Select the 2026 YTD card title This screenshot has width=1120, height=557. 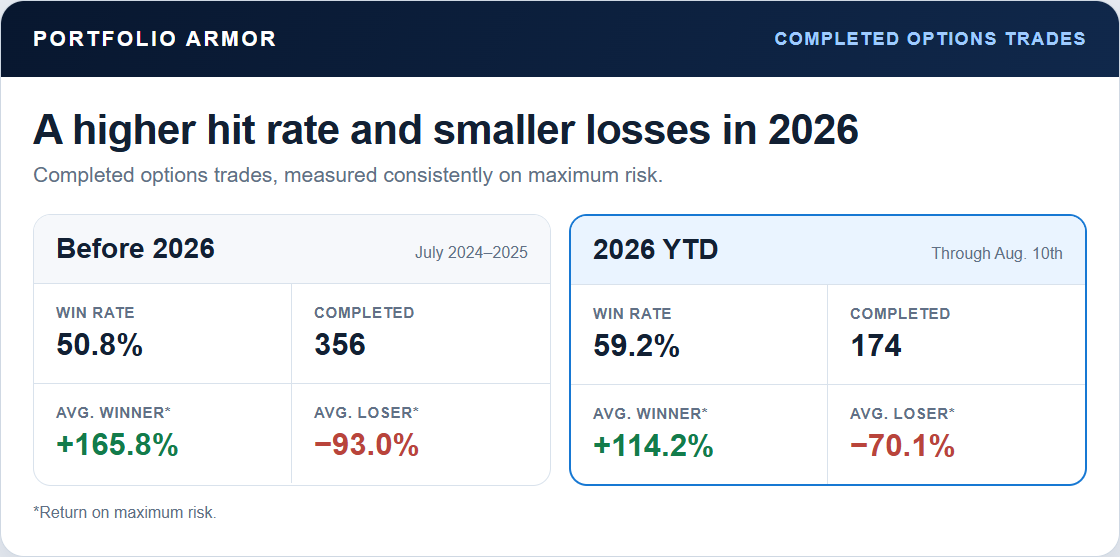(656, 250)
